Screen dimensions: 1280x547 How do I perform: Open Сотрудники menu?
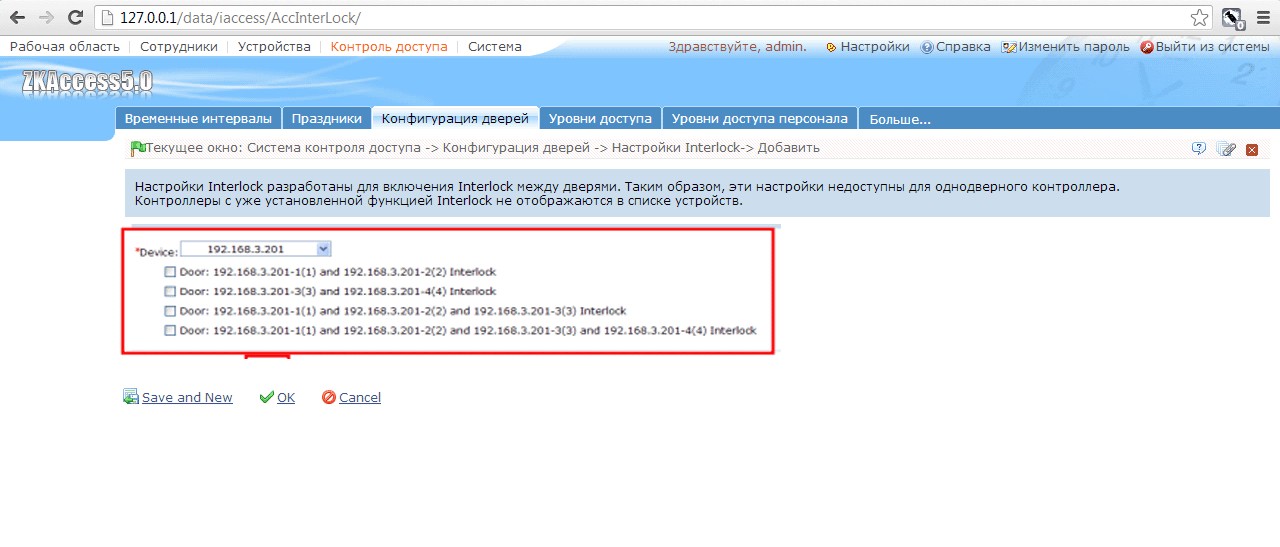(179, 47)
